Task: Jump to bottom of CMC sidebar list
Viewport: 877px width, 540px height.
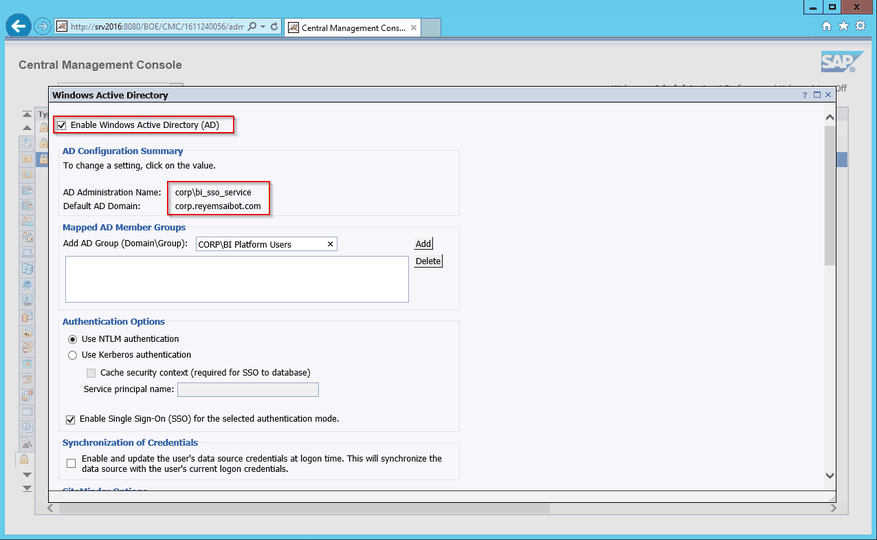Action: click(27, 489)
